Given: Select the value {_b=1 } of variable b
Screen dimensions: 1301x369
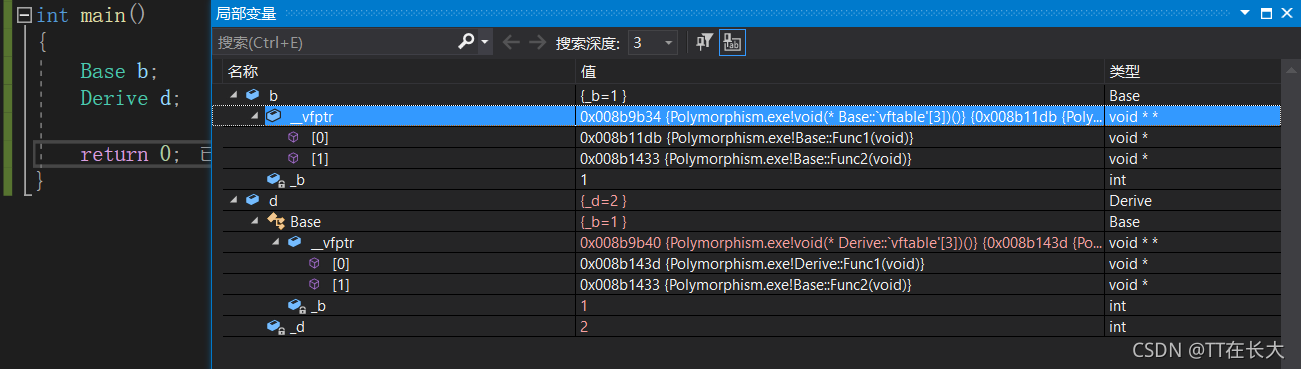Looking at the screenshot, I should pyautogui.click(x=603, y=95).
